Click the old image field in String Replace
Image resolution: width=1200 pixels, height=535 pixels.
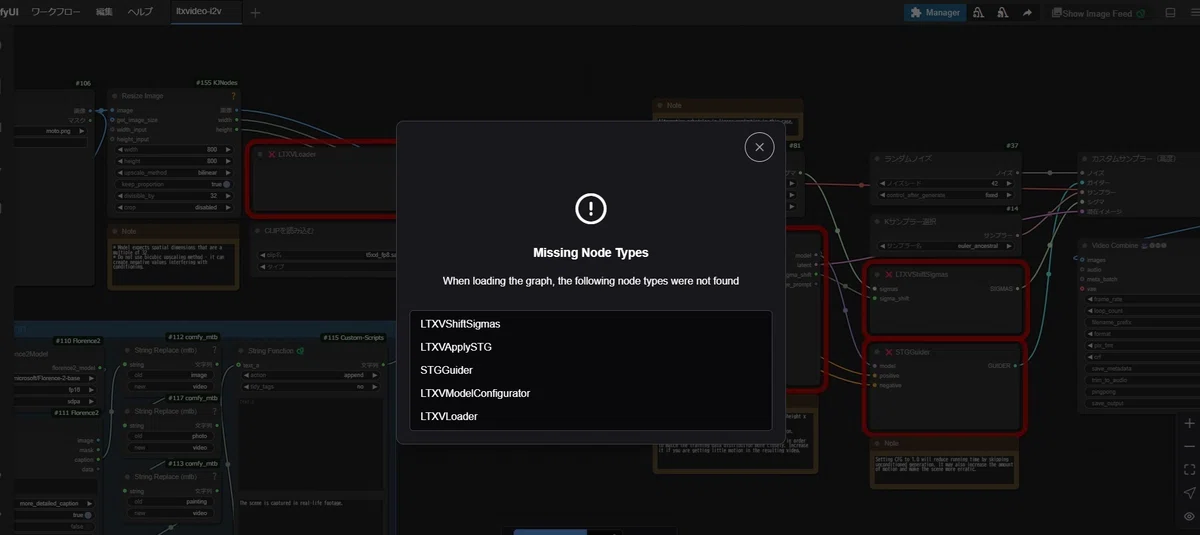168,376
